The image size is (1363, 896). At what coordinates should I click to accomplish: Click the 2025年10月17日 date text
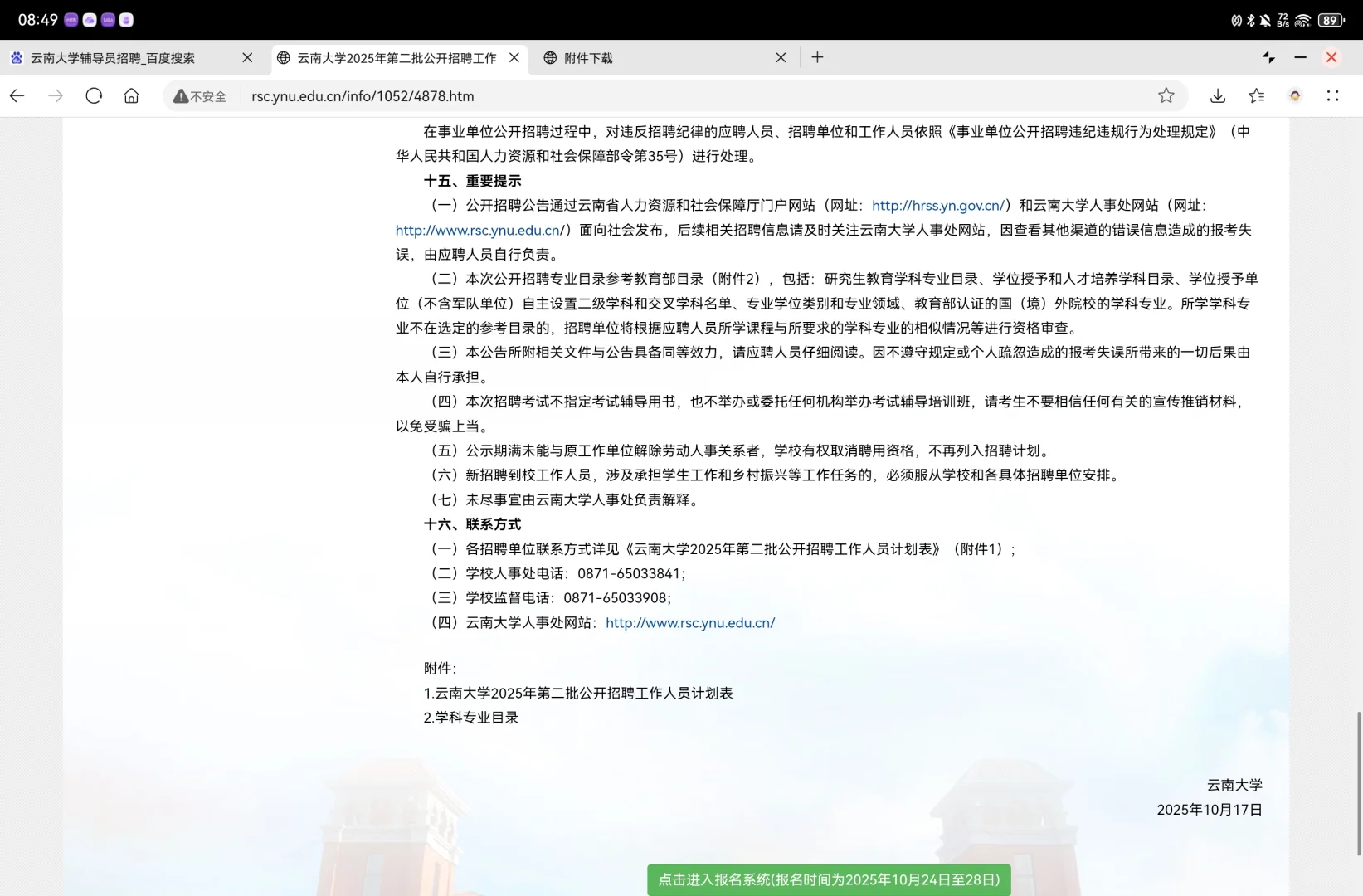pyautogui.click(x=1210, y=810)
